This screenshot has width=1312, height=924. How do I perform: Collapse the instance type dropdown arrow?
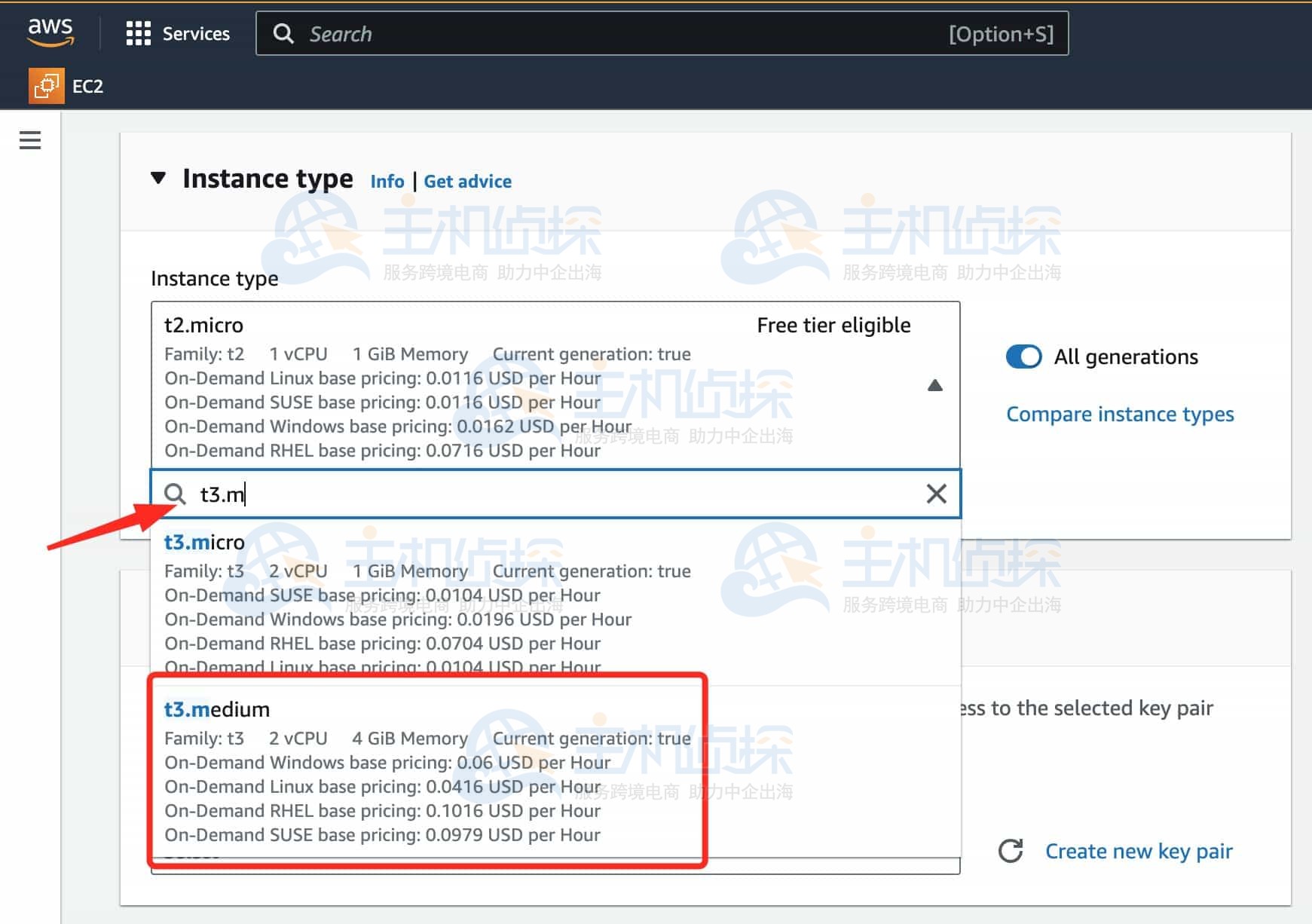click(x=934, y=386)
